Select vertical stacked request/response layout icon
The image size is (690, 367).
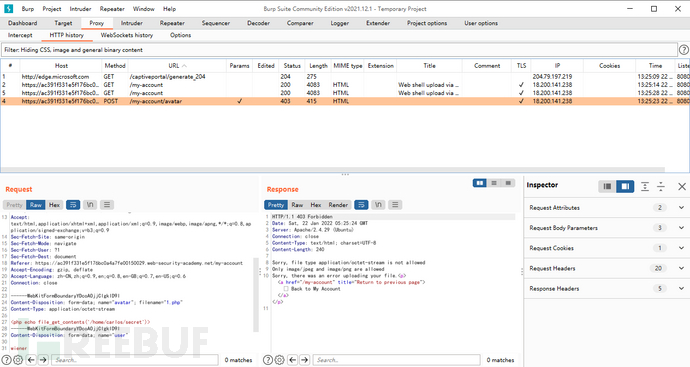click(494, 183)
